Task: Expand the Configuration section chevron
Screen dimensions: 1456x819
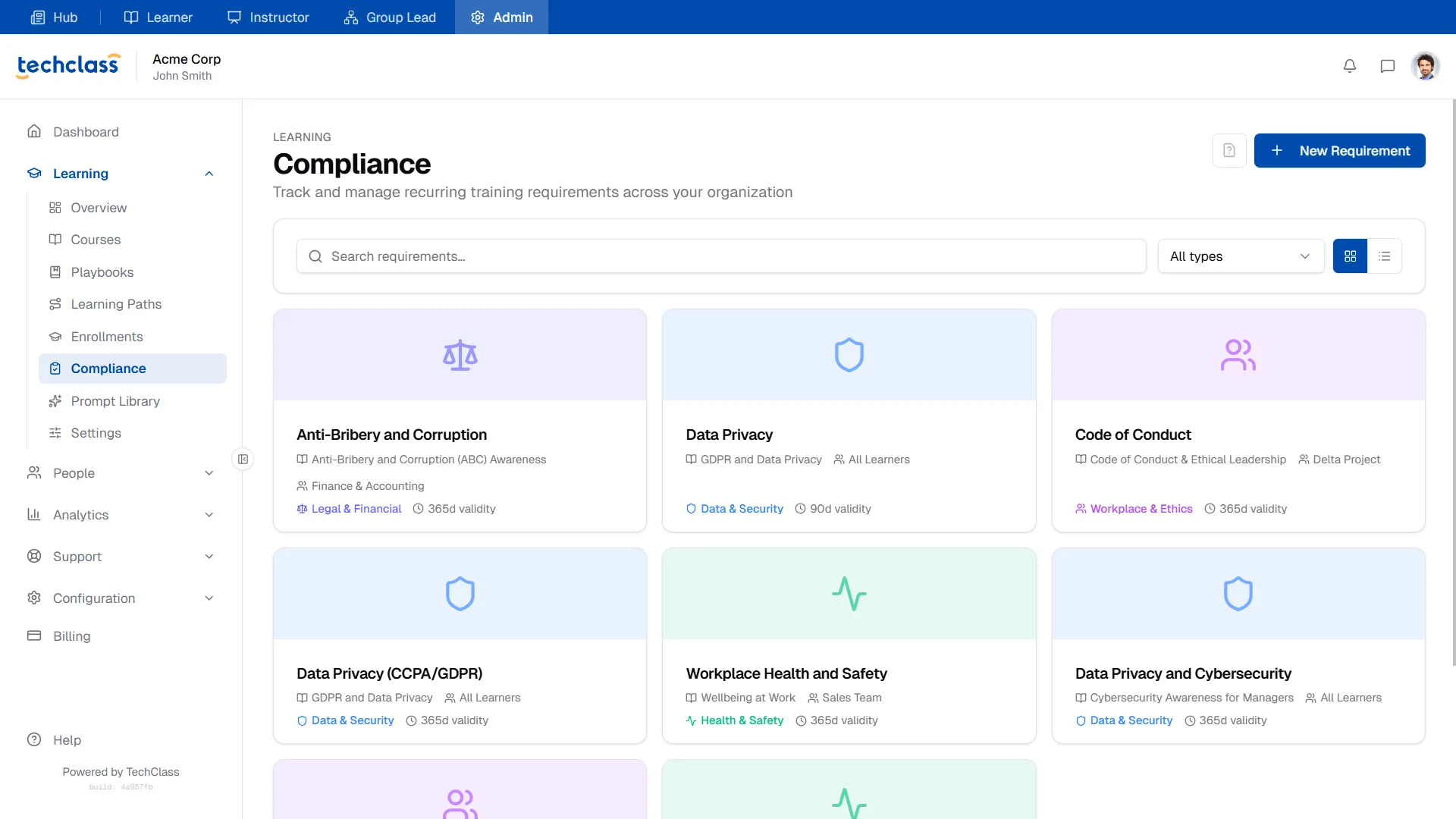Action: [209, 598]
